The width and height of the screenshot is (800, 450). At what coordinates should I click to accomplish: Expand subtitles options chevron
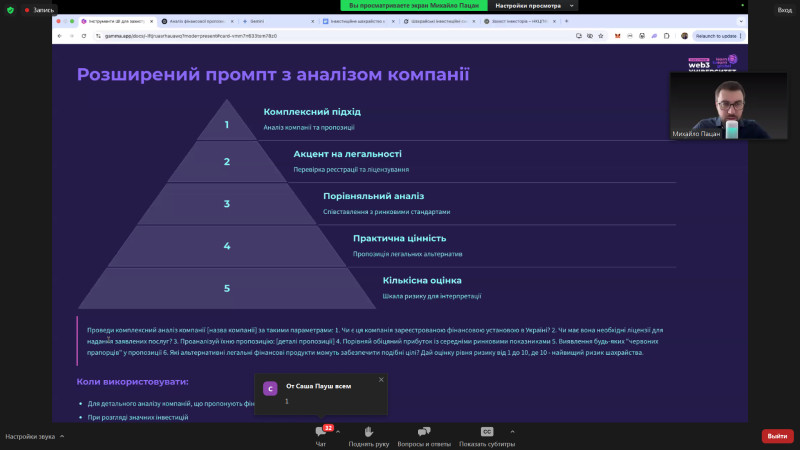pos(513,432)
